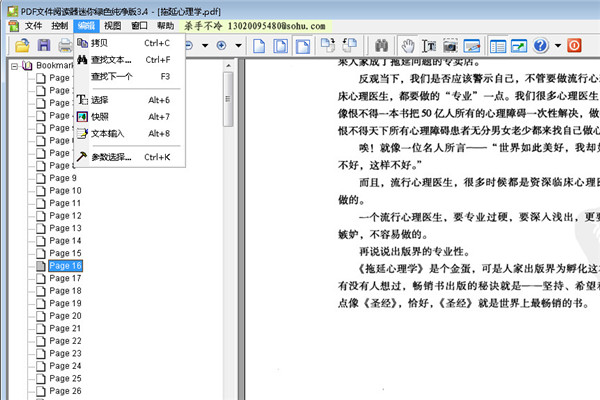The width and height of the screenshot is (600, 400).
Task: Open the 视图 menu
Action: 112,25
